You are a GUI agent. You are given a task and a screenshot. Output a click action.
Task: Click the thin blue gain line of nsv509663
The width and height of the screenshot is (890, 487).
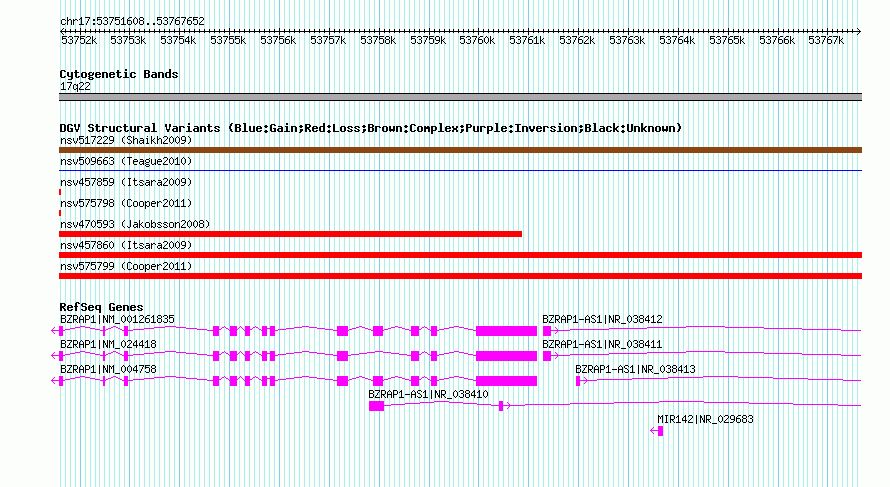[x=460, y=170]
